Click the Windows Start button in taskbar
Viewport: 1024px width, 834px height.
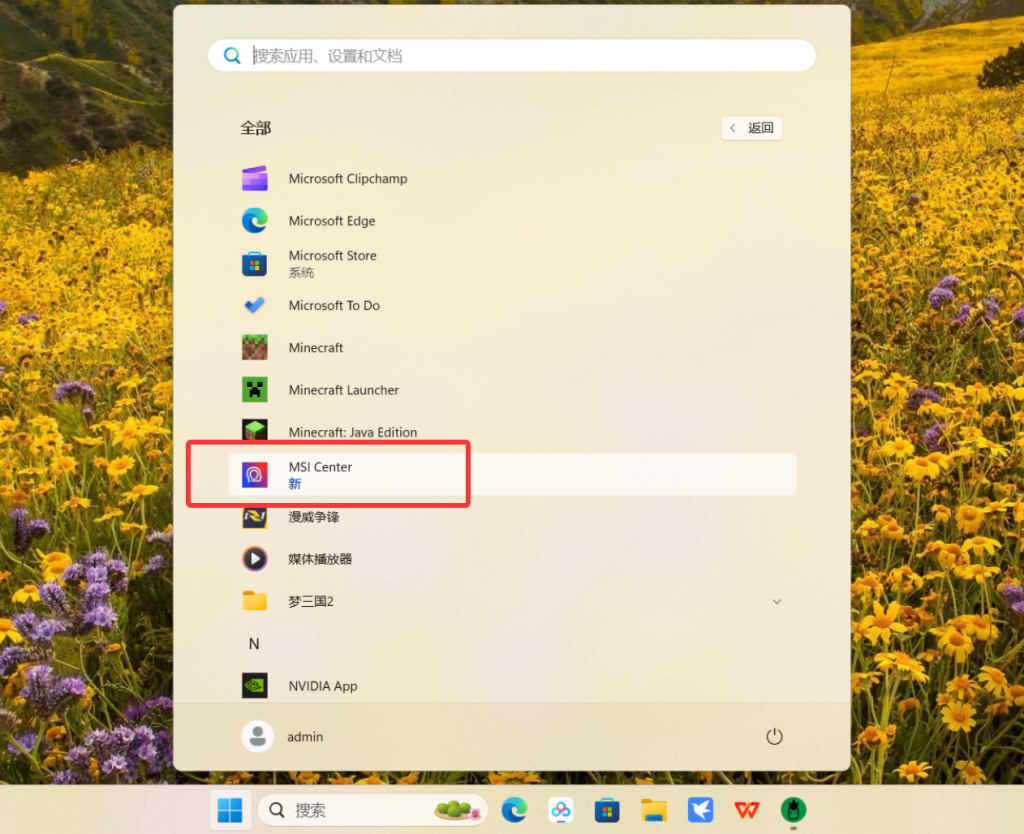point(230,810)
